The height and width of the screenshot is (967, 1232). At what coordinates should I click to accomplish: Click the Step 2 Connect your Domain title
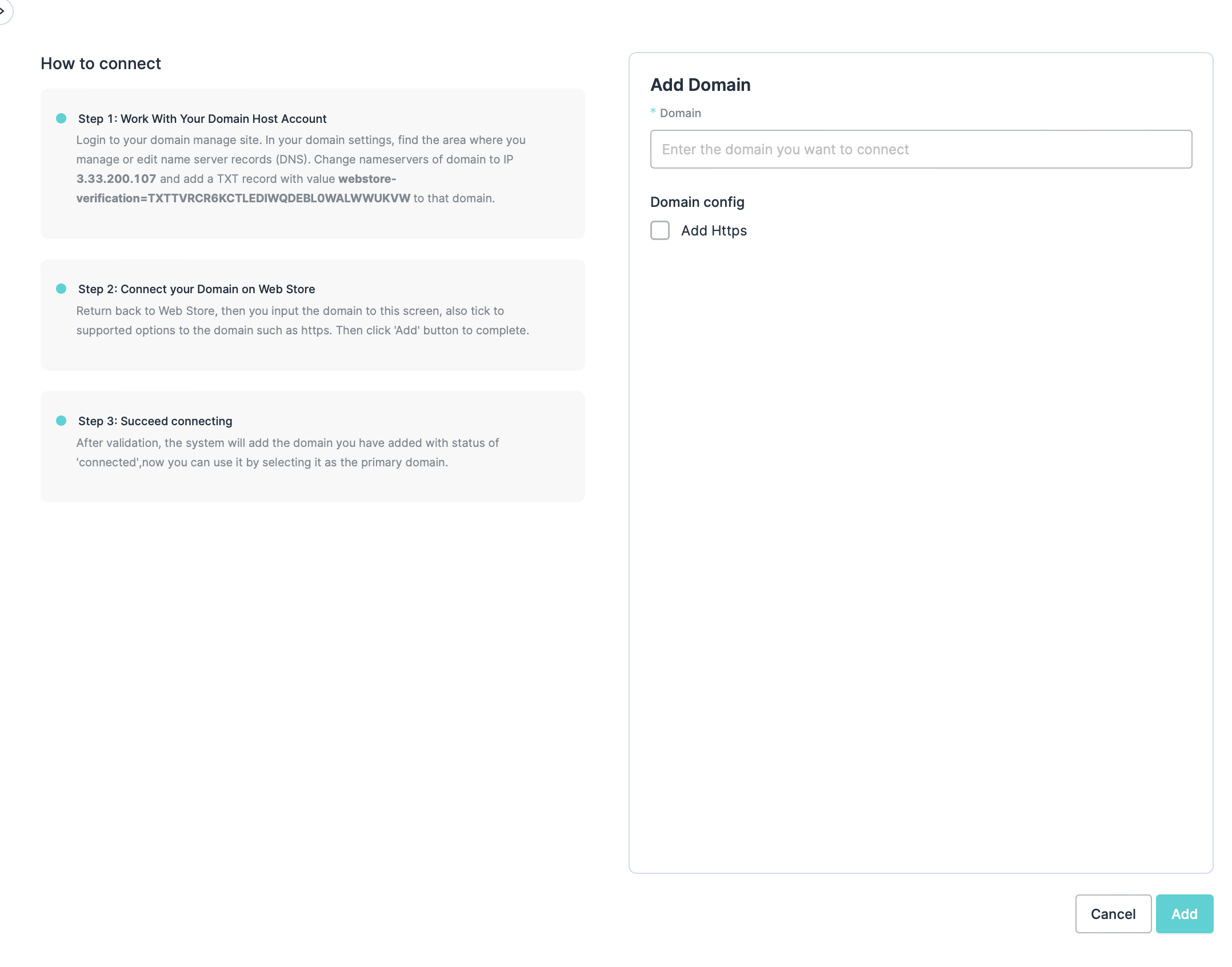tap(197, 289)
